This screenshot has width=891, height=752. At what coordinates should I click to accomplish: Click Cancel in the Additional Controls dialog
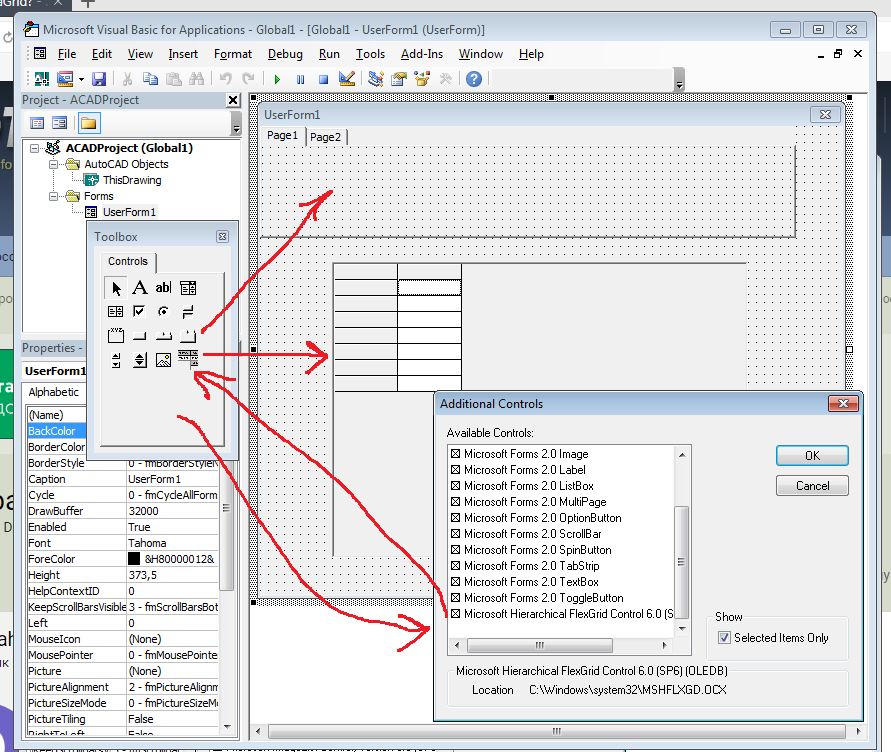812,486
